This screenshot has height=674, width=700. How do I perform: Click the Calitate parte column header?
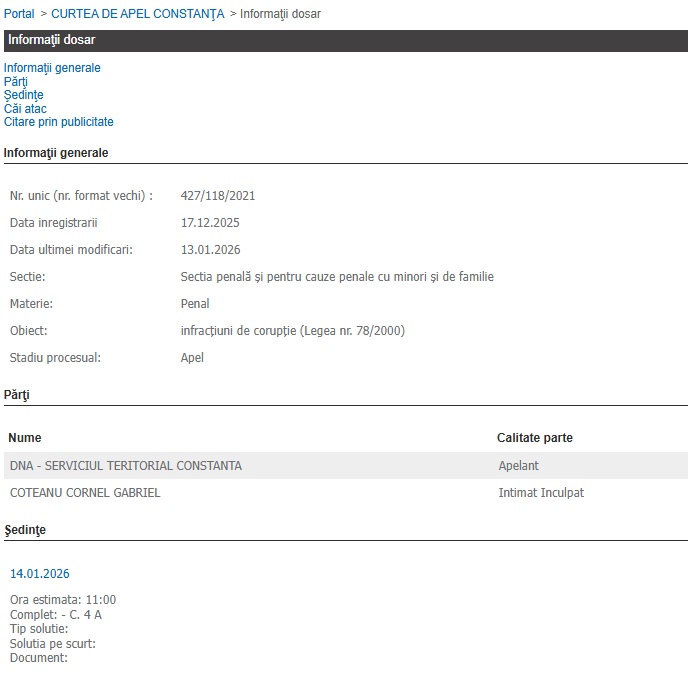click(x=535, y=438)
